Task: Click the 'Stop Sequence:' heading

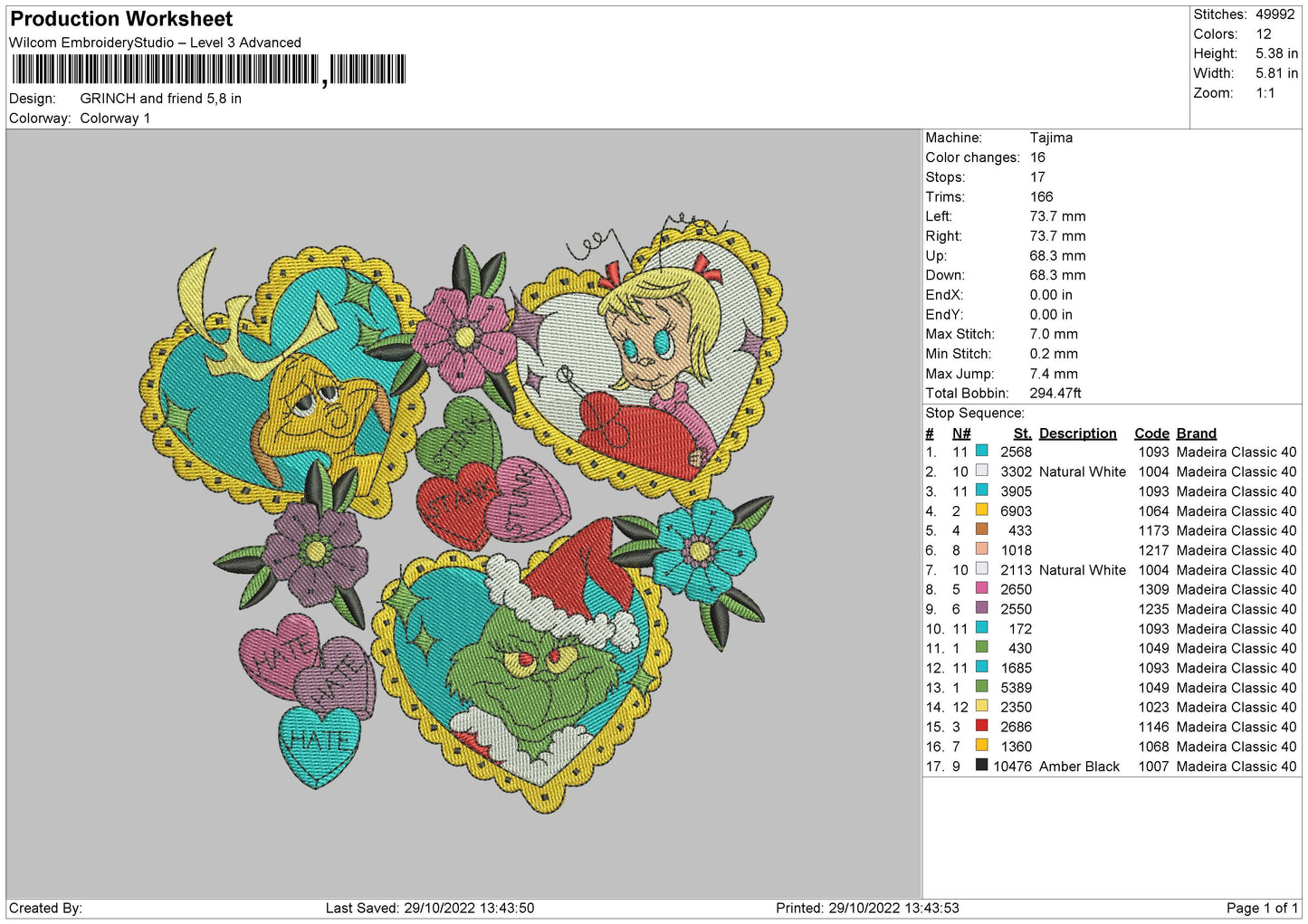Action: tap(975, 414)
